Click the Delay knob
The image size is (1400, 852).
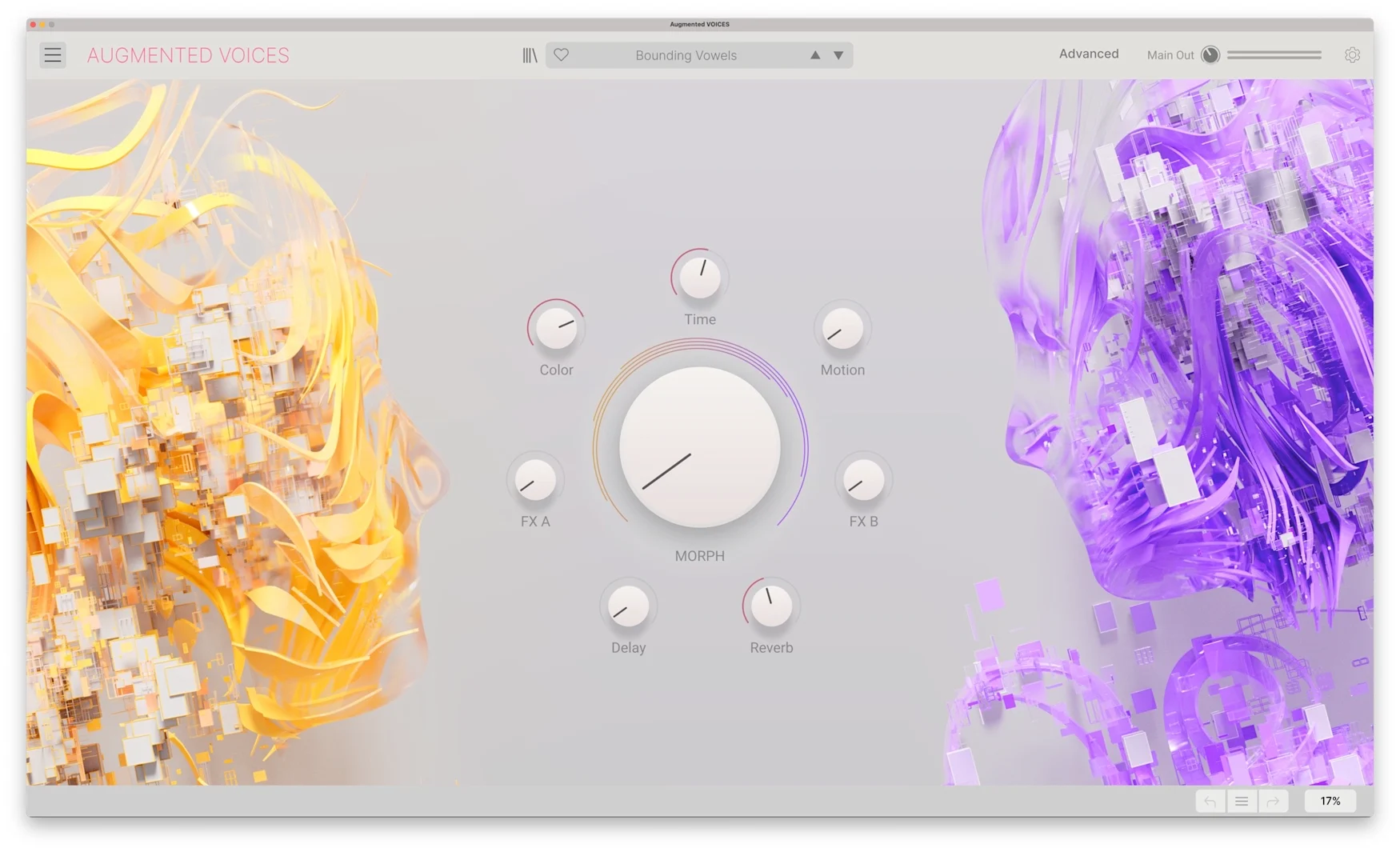pos(628,606)
